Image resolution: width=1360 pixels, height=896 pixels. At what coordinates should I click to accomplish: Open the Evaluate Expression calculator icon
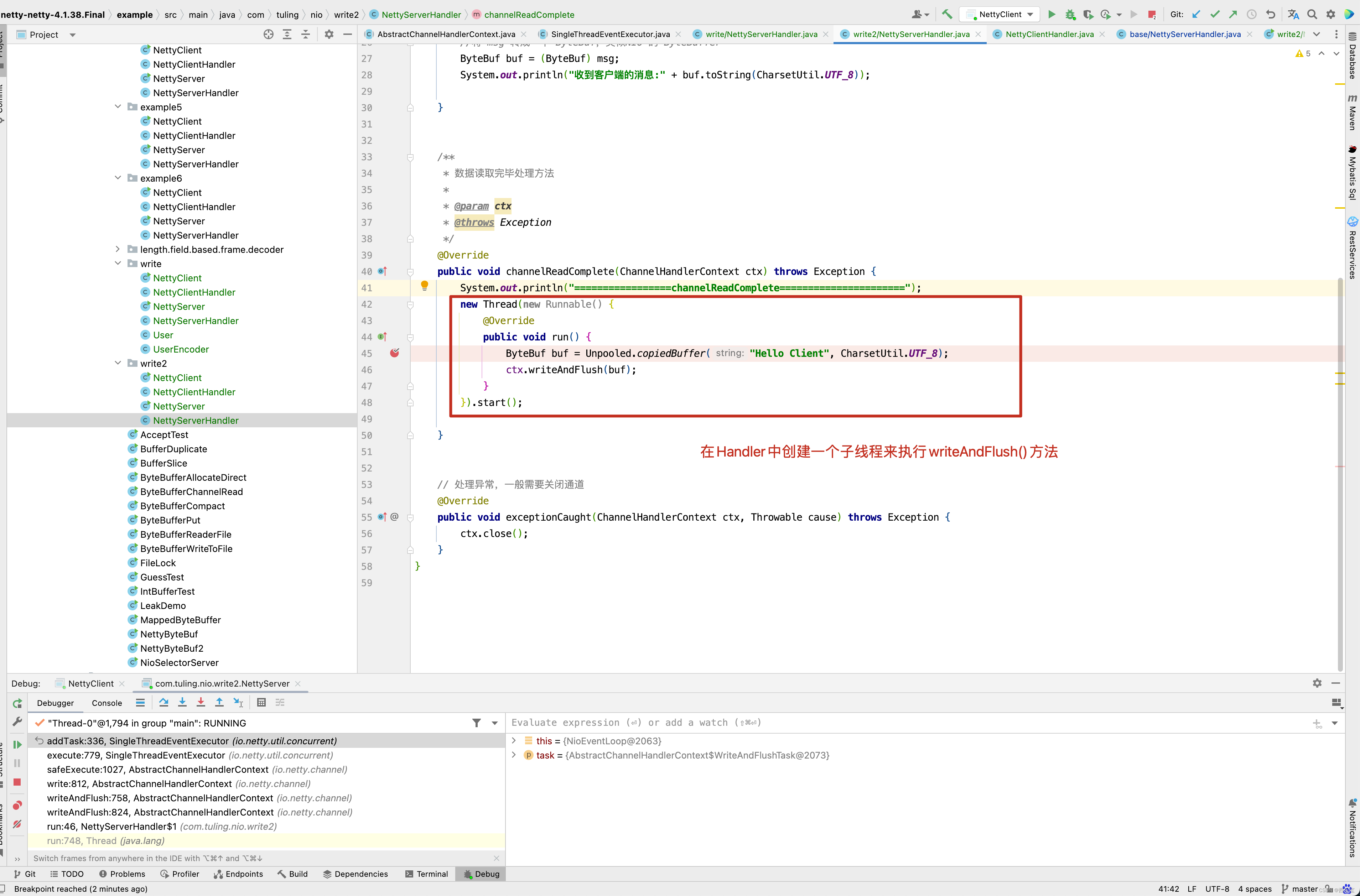261,702
